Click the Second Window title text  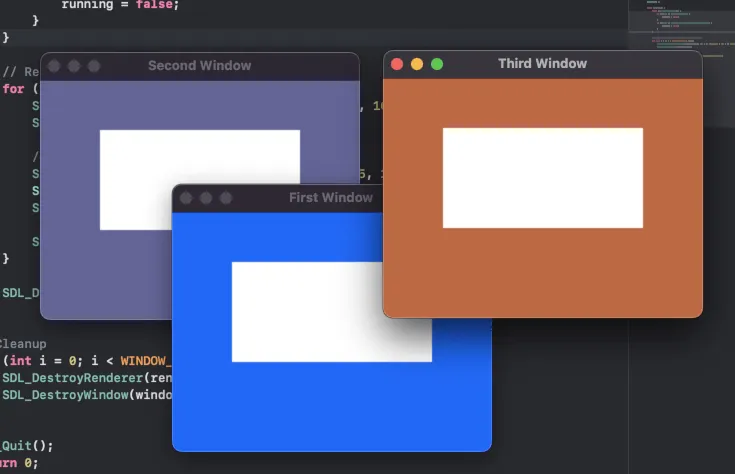click(x=200, y=65)
